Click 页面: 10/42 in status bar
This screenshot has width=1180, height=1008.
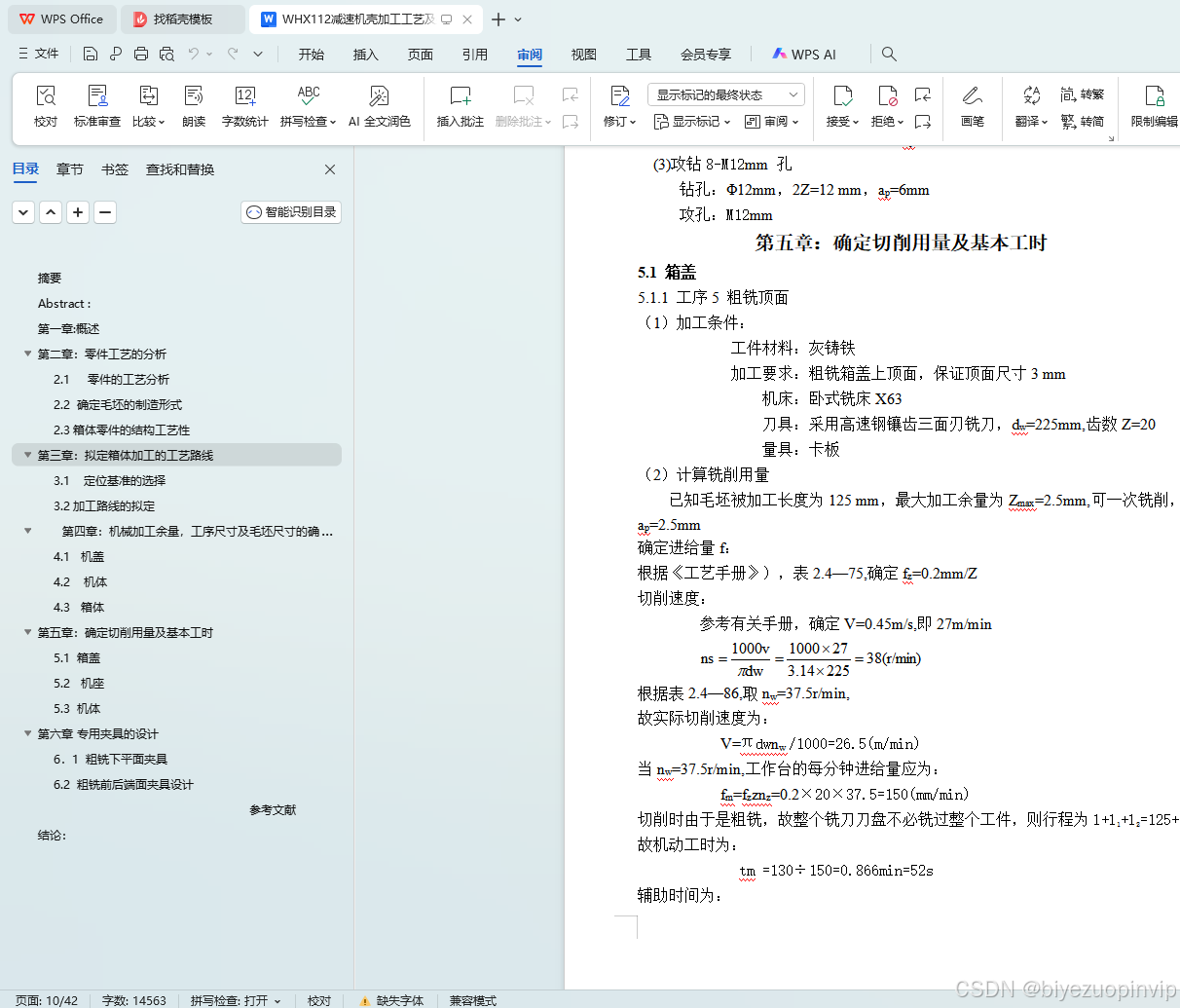point(47,1000)
